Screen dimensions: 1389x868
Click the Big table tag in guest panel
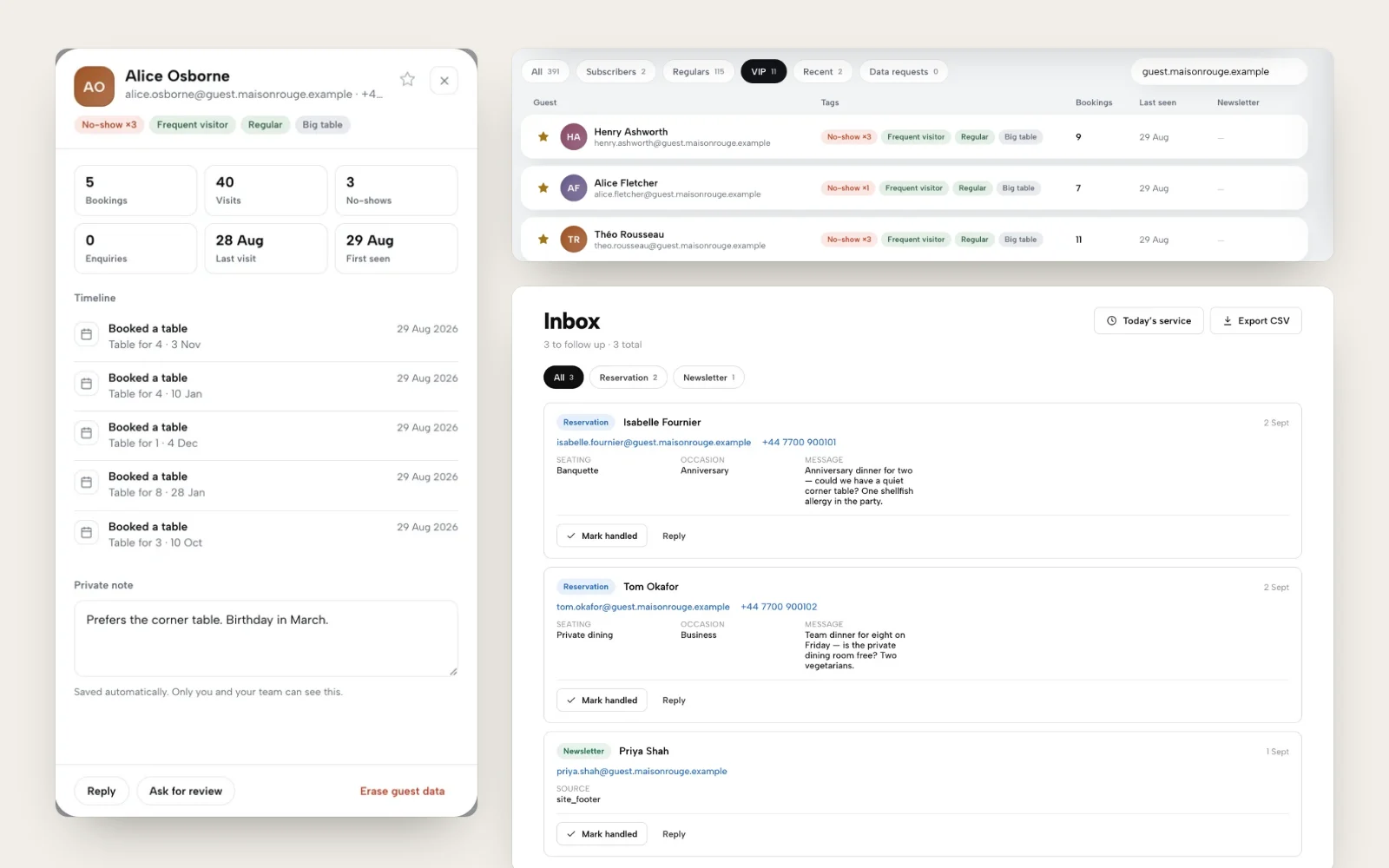coord(322,125)
